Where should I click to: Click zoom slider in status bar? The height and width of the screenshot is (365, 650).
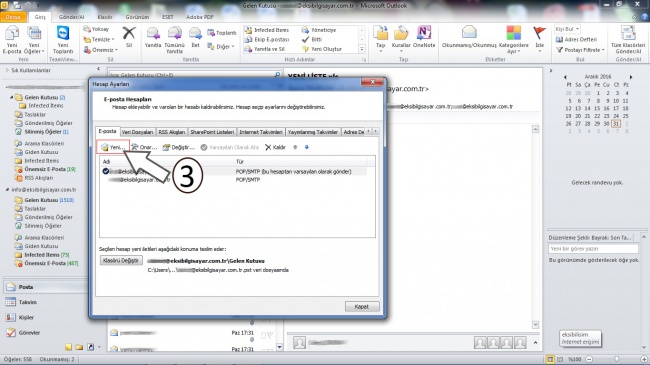616,359
